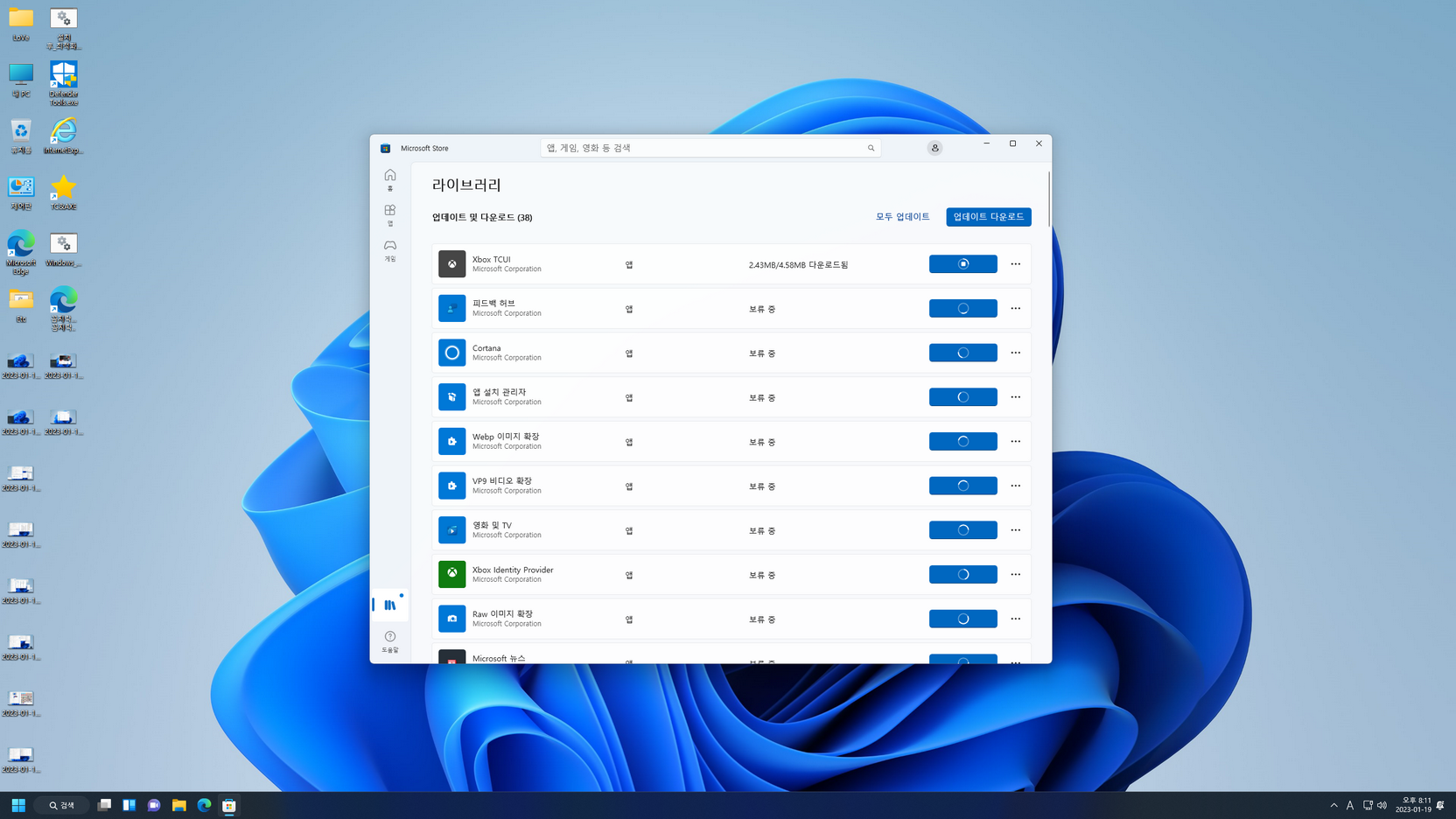Image resolution: width=1456 pixels, height=819 pixels.
Task: Open Microsoft Edge from taskbar
Action: point(204,805)
